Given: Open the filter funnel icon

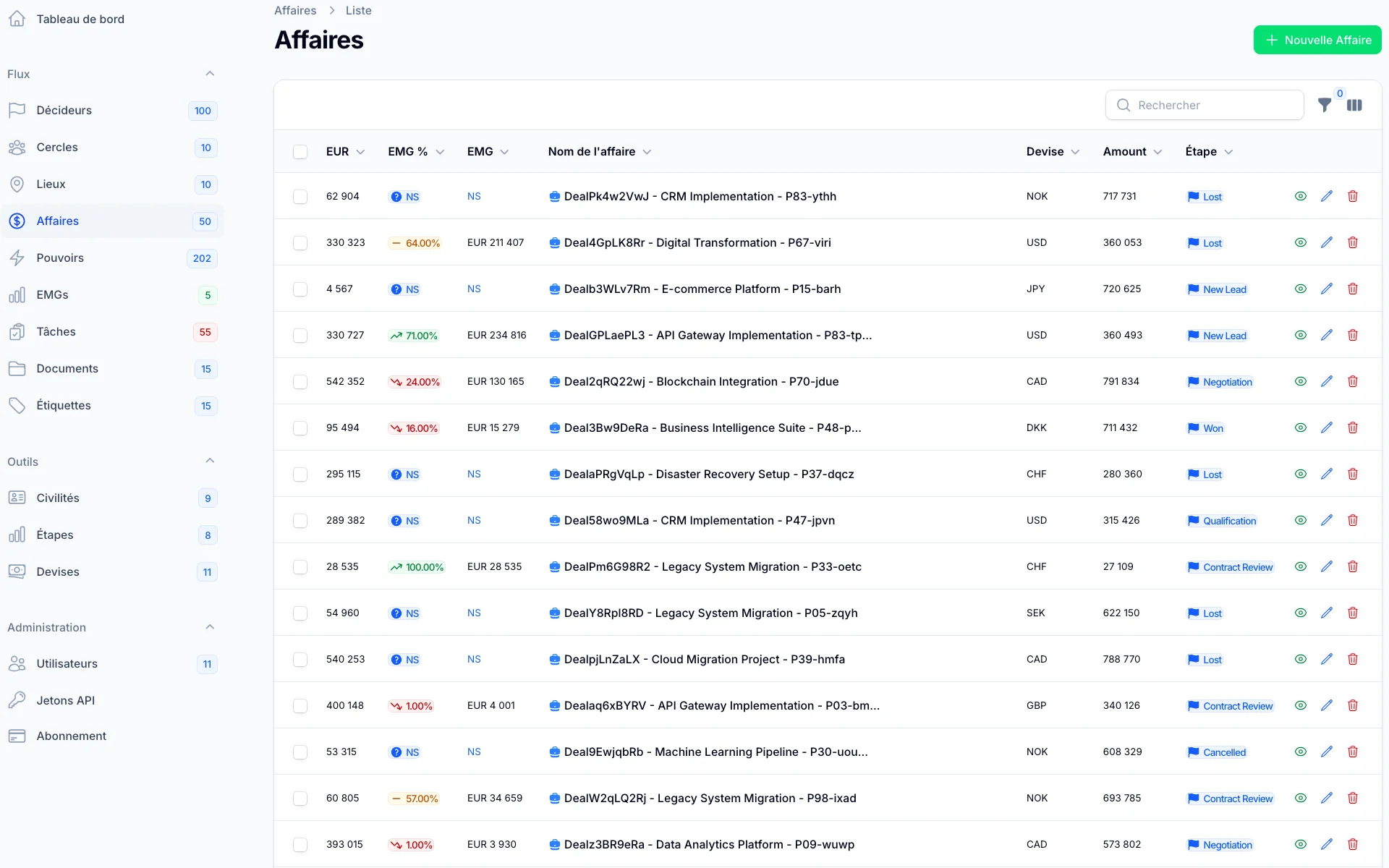Looking at the screenshot, I should click(x=1324, y=105).
